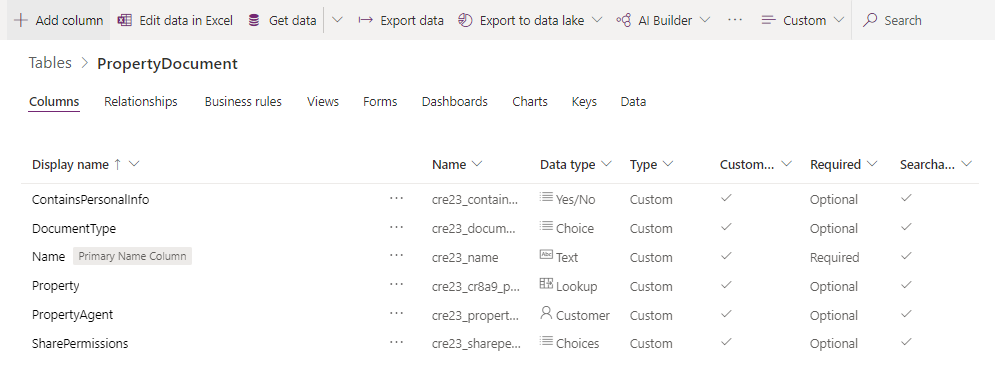995x371 pixels.
Task: Open the ContainsPersonalInfo column
Action: pyautogui.click(x=91, y=200)
